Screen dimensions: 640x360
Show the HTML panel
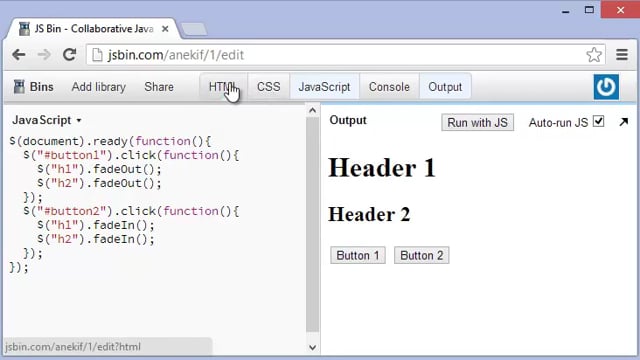point(223,87)
